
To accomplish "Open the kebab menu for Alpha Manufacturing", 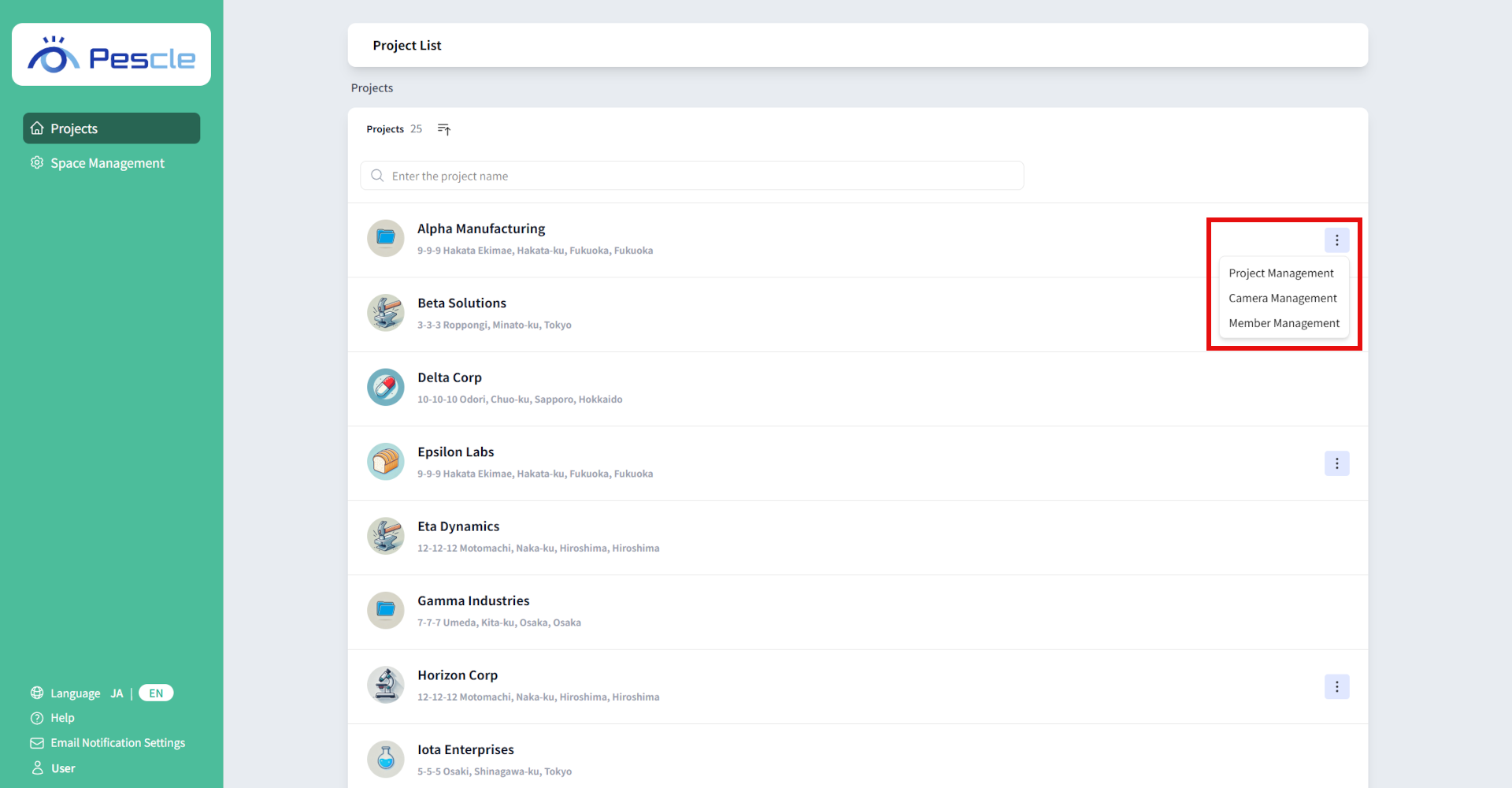I will tap(1336, 240).
